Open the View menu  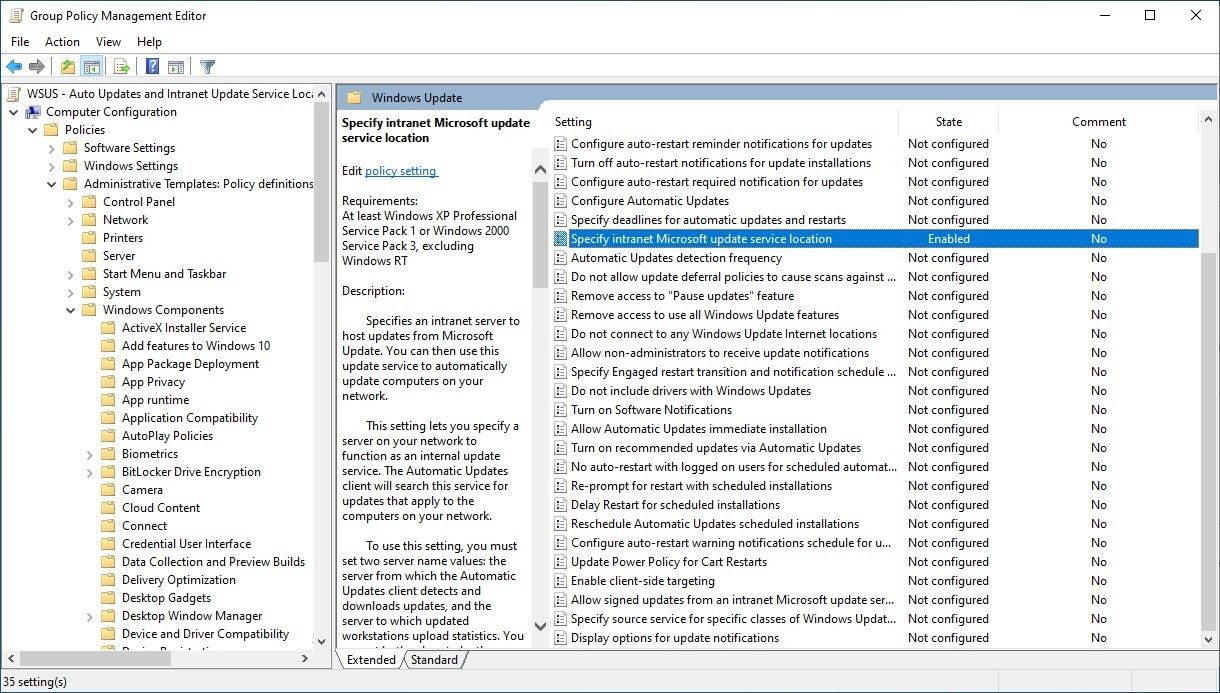108,42
